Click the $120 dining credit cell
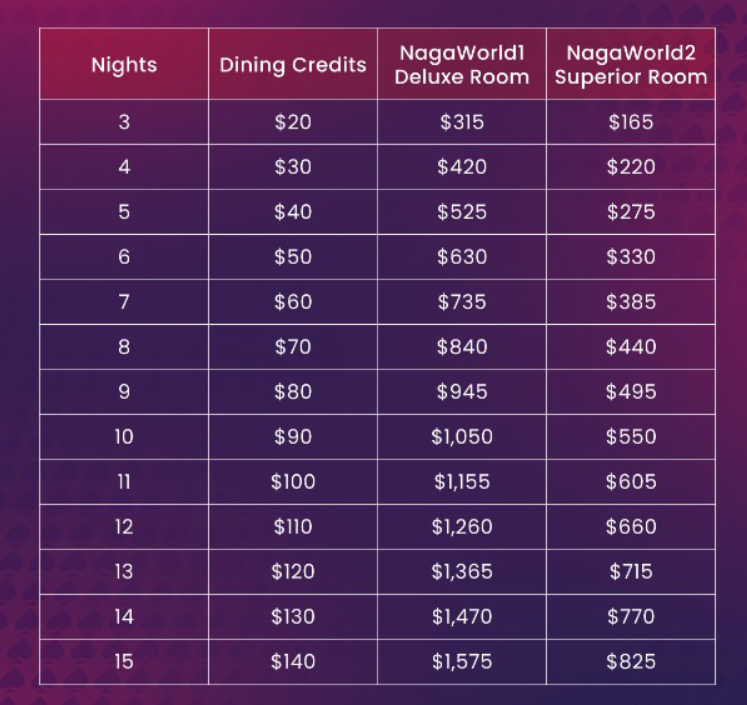The height and width of the screenshot is (705, 747). [x=293, y=572]
